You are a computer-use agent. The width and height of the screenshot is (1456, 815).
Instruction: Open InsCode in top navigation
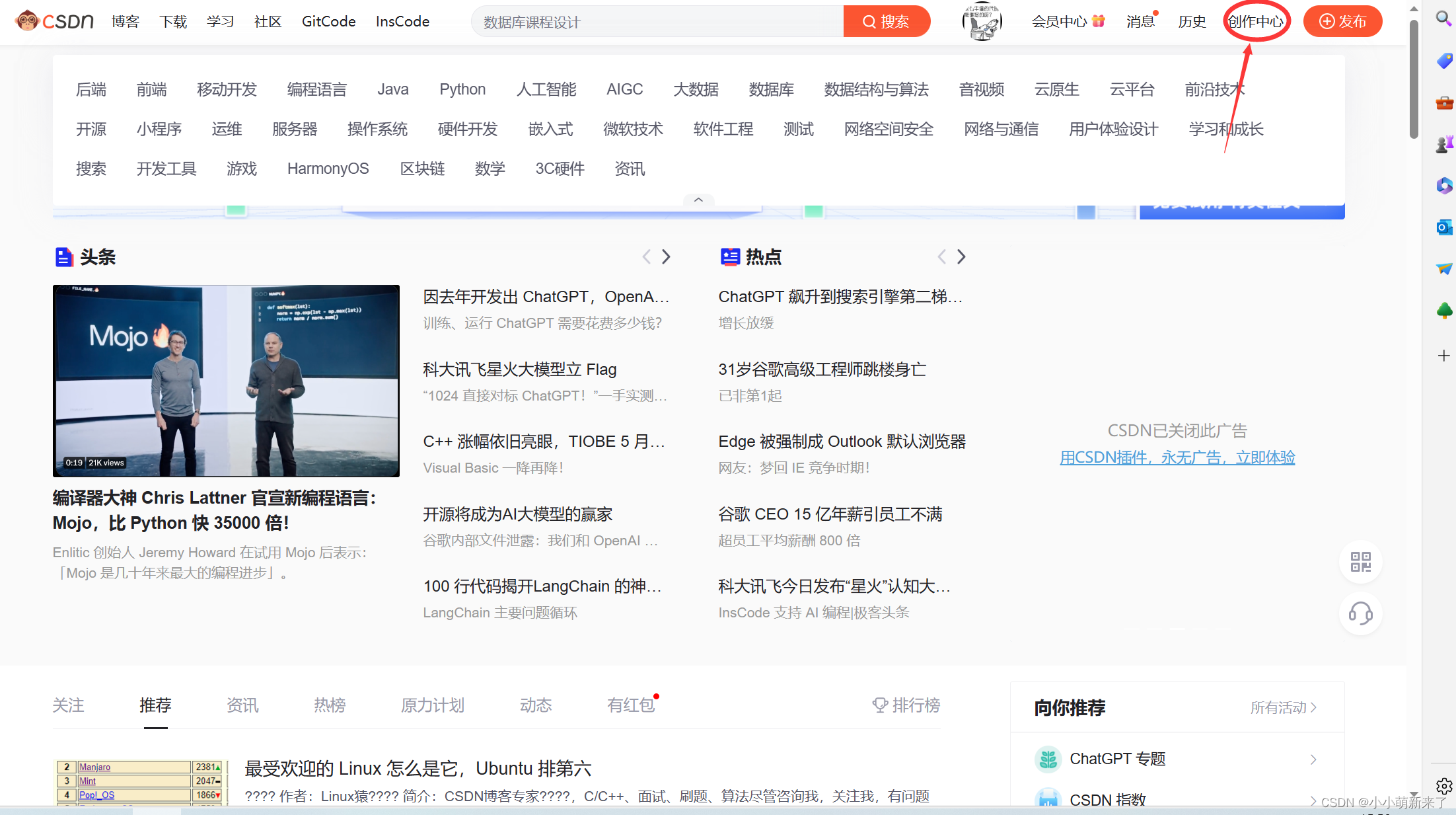click(402, 21)
